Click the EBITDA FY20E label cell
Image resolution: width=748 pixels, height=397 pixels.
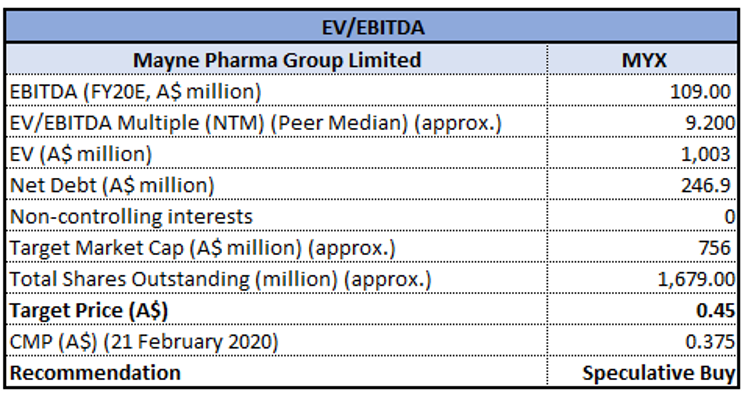tap(277, 91)
